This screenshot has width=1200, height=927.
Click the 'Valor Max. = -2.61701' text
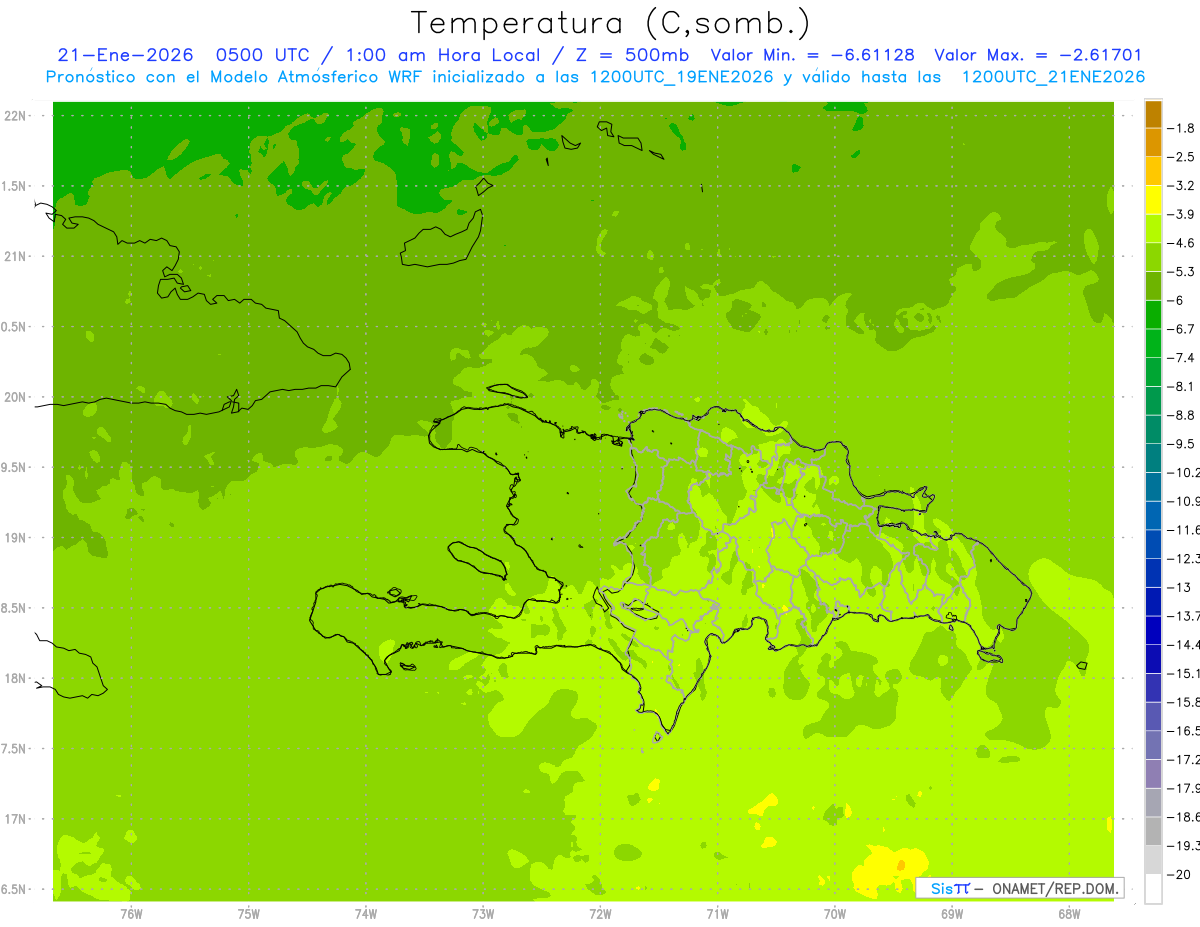point(1038,55)
